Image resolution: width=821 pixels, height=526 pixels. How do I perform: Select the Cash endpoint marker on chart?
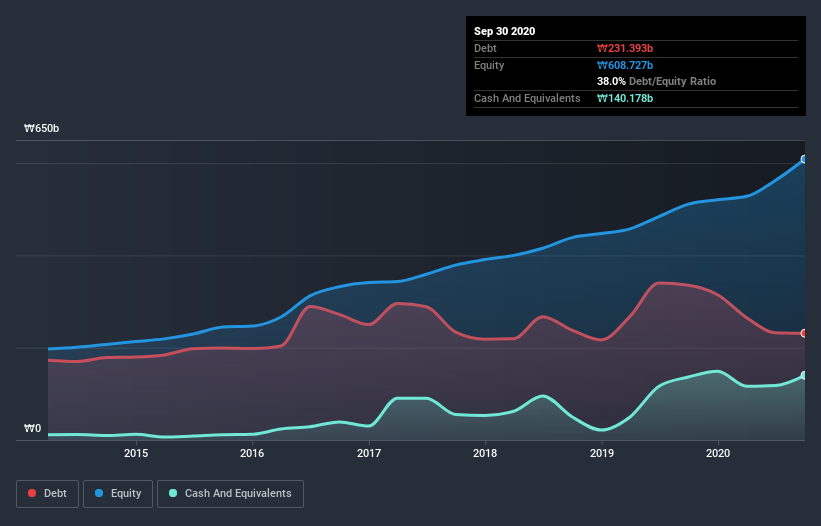pyautogui.click(x=804, y=375)
